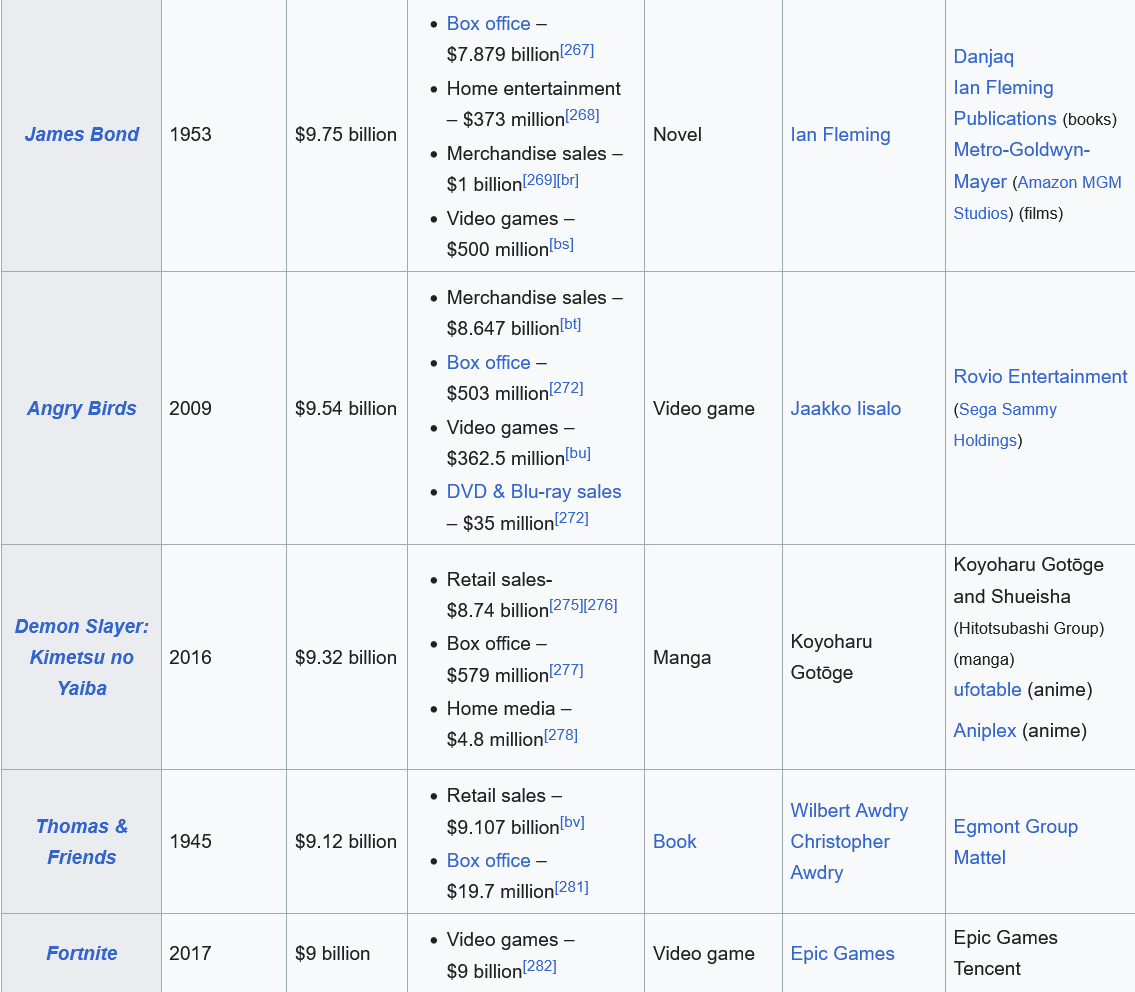The width and height of the screenshot is (1135, 992).
Task: Select the 1953 inception year cell
Action: coord(224,135)
